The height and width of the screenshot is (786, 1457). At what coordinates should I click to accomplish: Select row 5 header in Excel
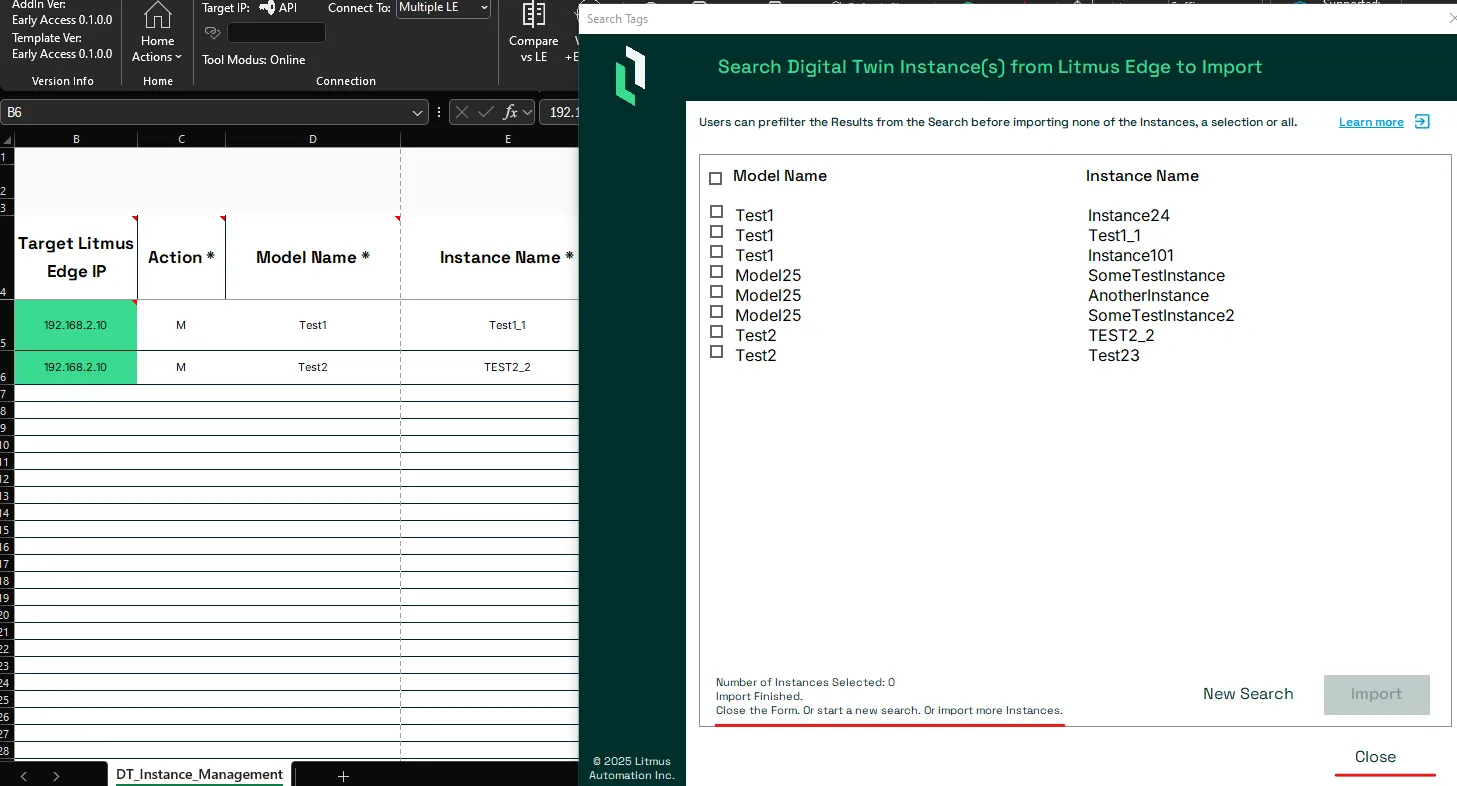[7, 325]
